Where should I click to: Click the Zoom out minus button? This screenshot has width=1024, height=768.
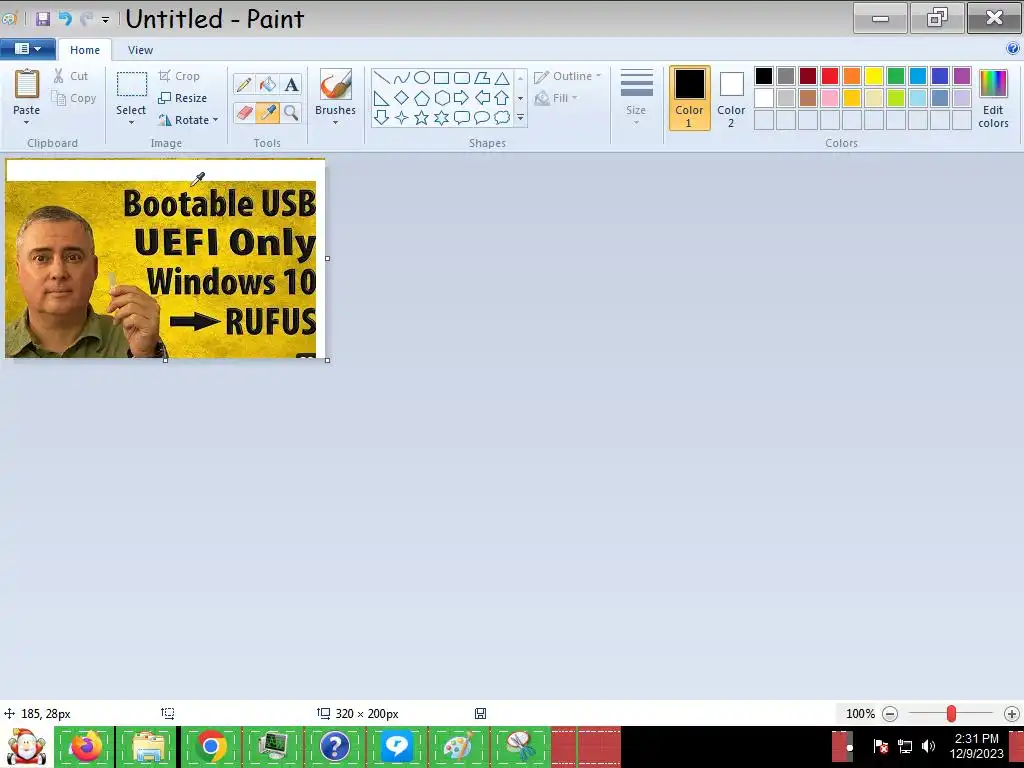pyautogui.click(x=889, y=714)
